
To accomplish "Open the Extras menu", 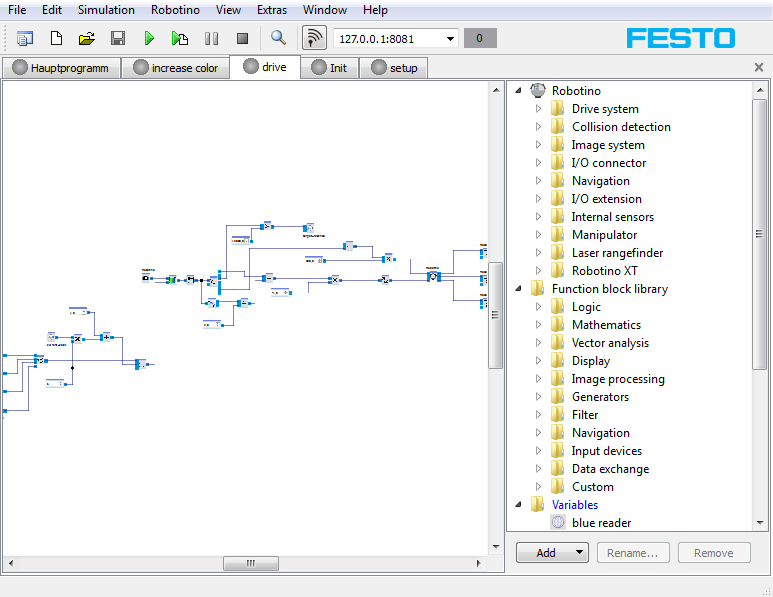I will [x=272, y=10].
